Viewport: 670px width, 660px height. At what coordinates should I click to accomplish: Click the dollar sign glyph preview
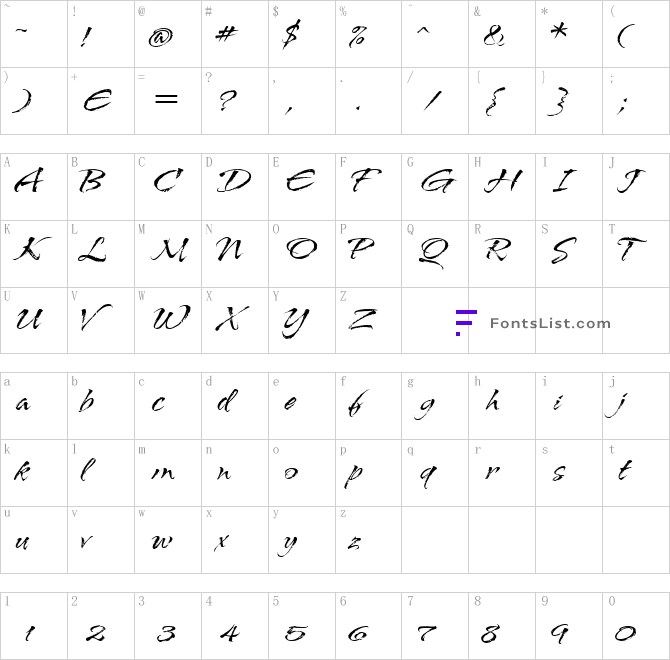pyautogui.click(x=292, y=34)
